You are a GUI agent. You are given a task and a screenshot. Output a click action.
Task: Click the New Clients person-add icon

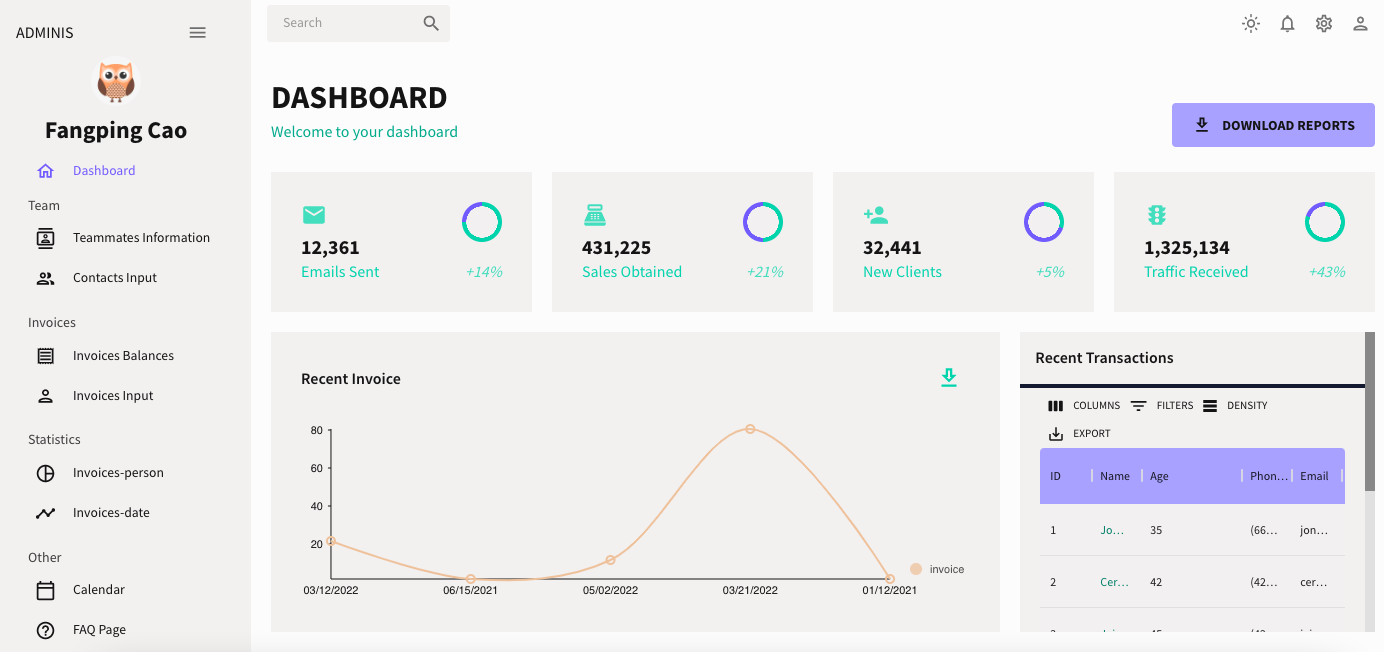coord(876,214)
